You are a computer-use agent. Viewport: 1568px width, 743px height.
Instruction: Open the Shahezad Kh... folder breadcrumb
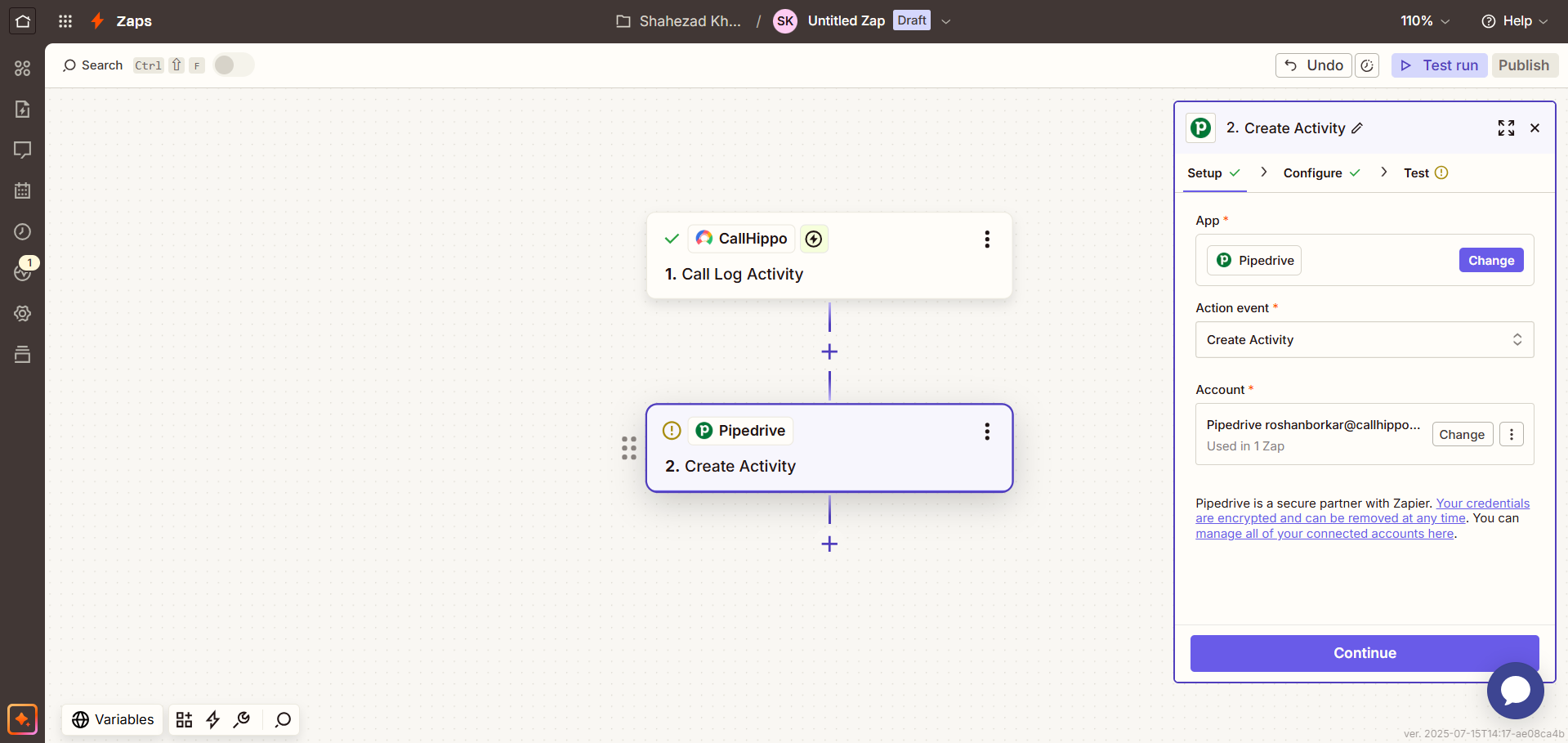(678, 21)
